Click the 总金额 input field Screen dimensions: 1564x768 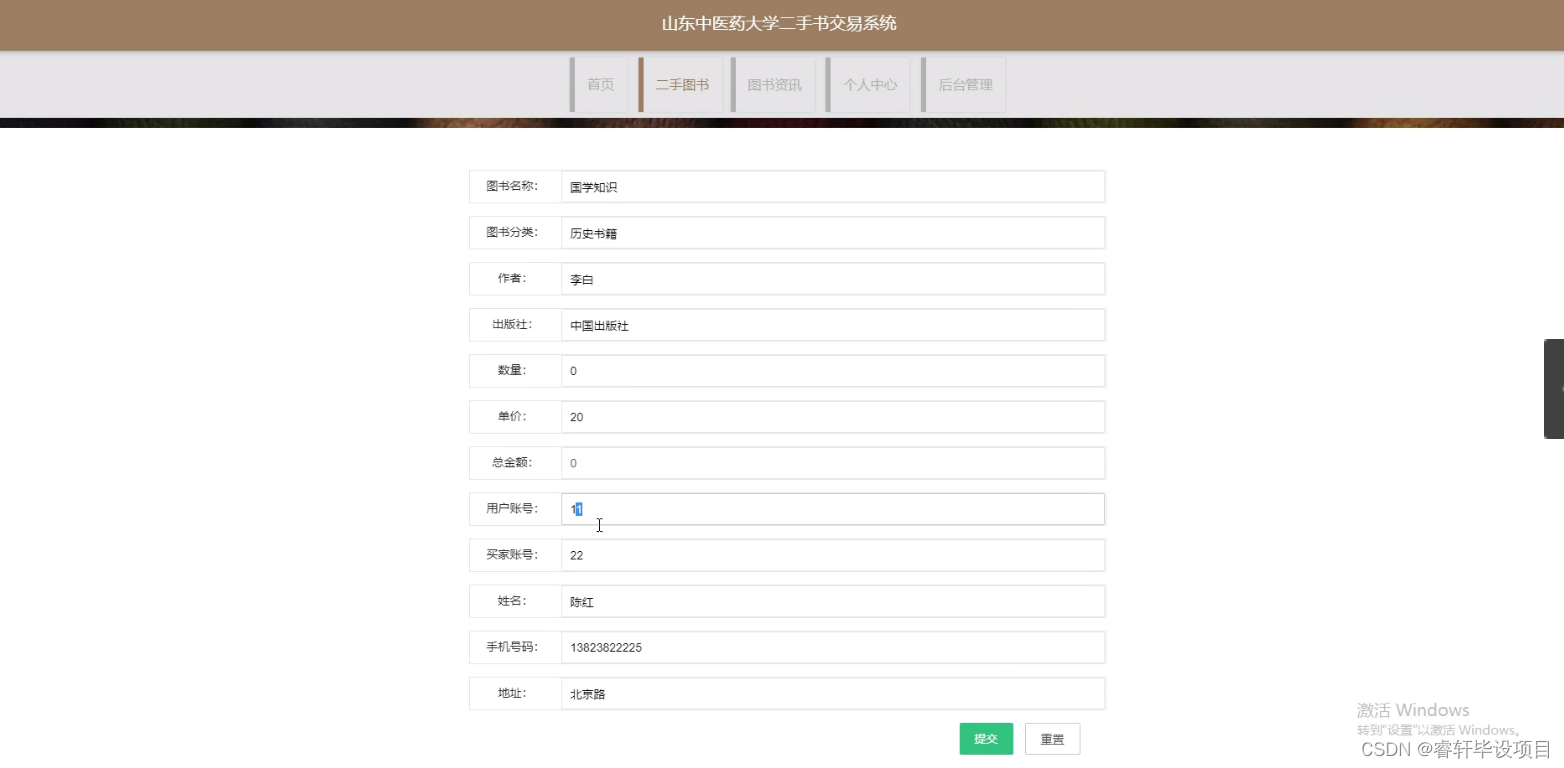coord(832,462)
